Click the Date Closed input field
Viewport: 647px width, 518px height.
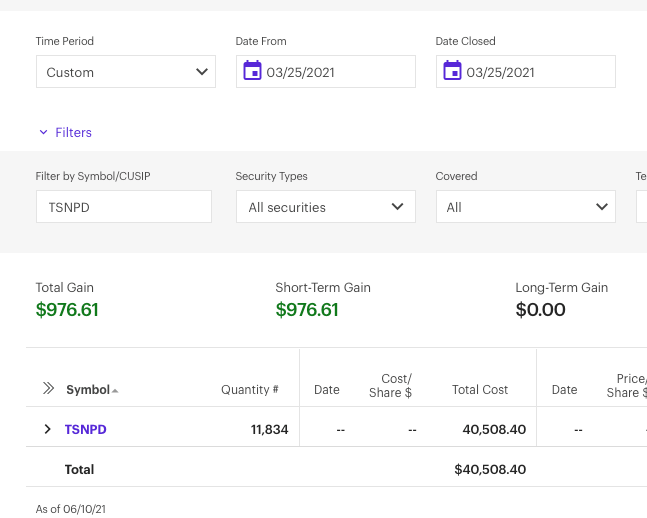tap(537, 72)
